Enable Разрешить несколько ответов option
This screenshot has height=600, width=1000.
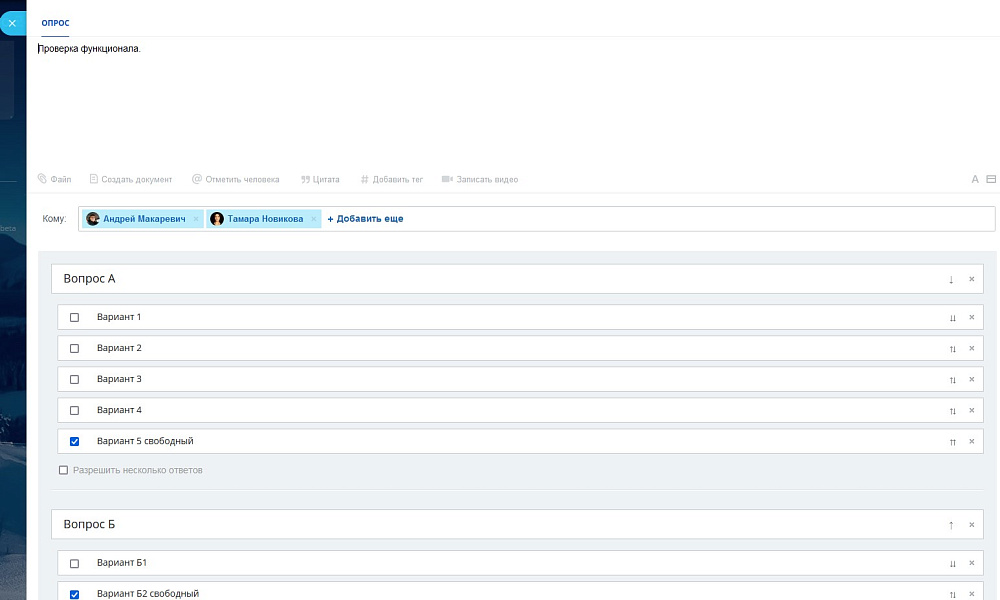(64, 470)
